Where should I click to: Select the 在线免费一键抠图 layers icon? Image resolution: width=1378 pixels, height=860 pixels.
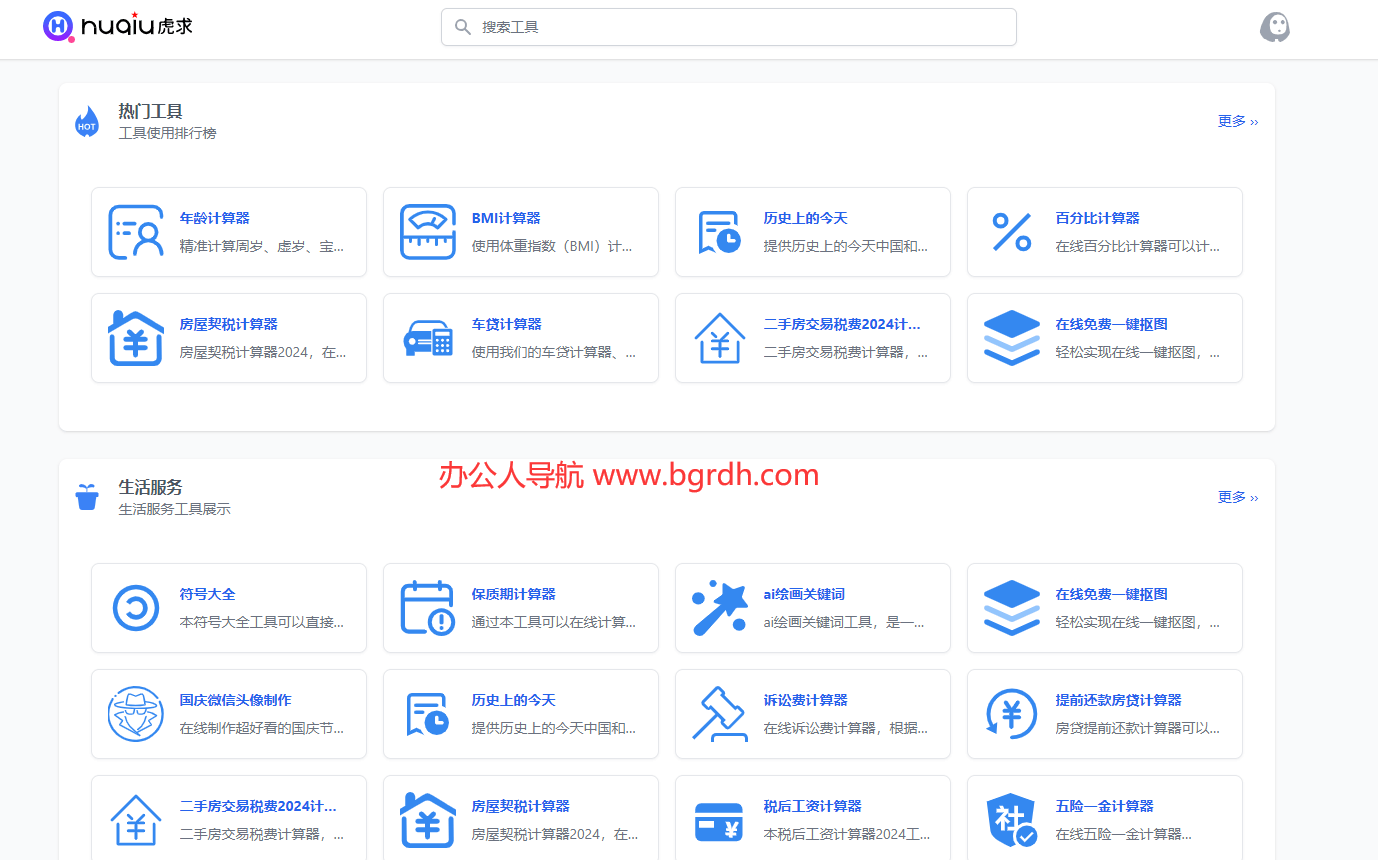(1012, 337)
